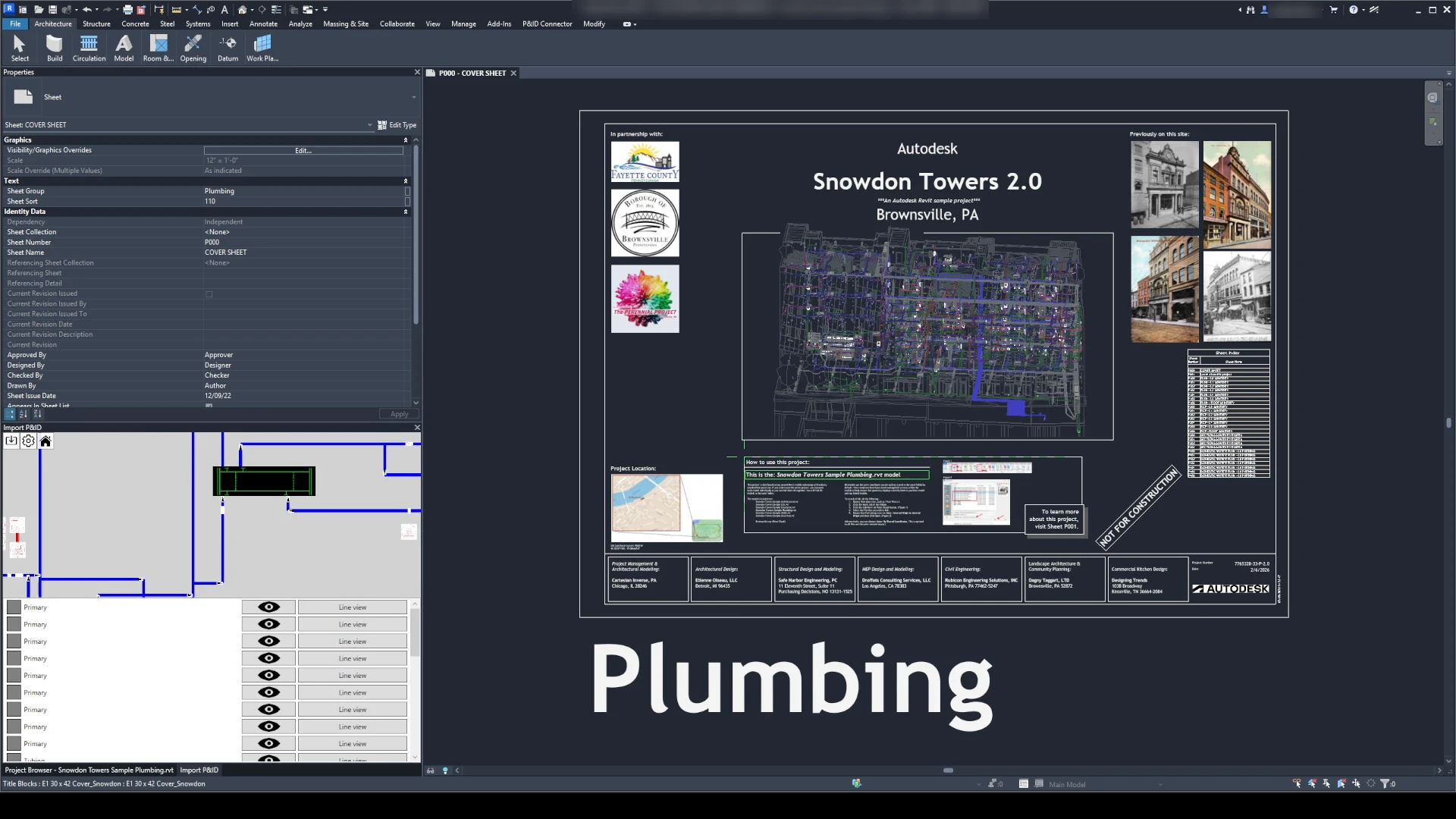Click the home icon in Import P&ID panel
This screenshot has width=1456, height=819.
coord(45,441)
